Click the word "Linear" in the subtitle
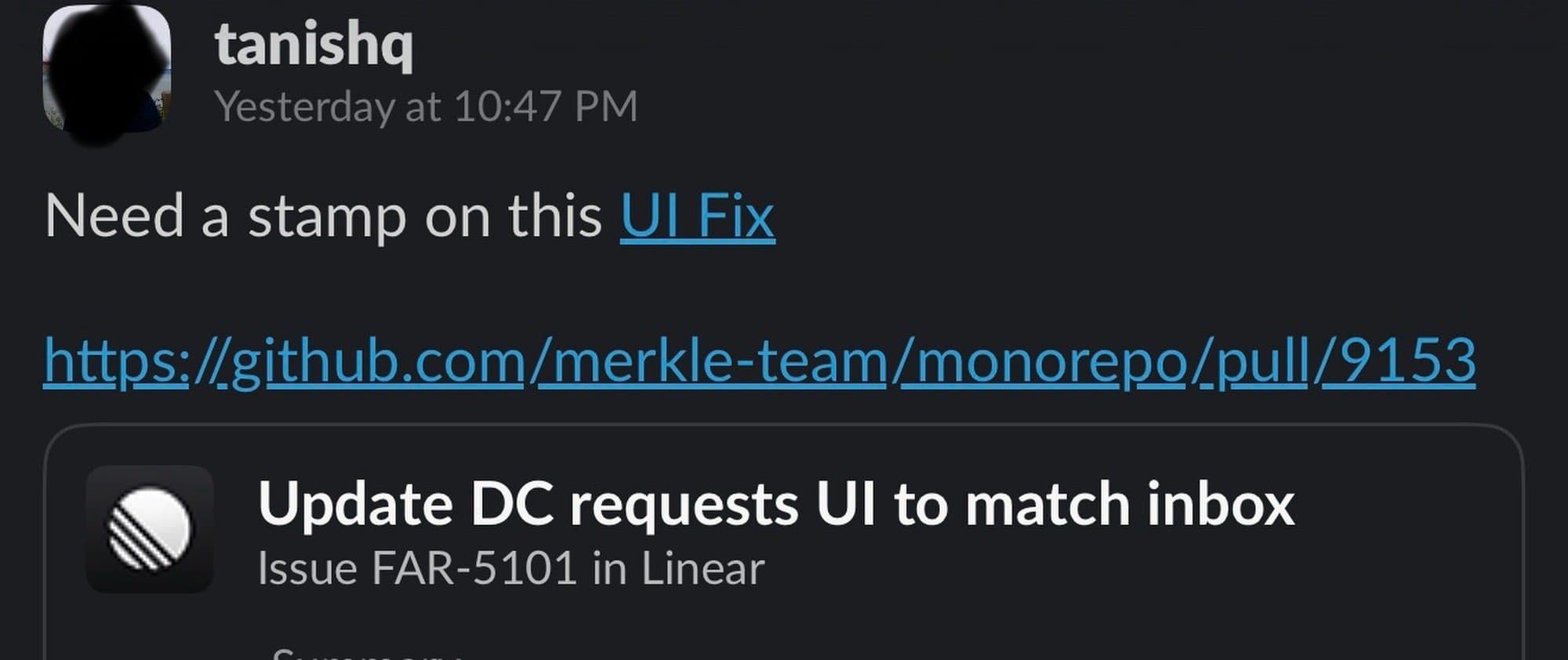 coord(702,568)
